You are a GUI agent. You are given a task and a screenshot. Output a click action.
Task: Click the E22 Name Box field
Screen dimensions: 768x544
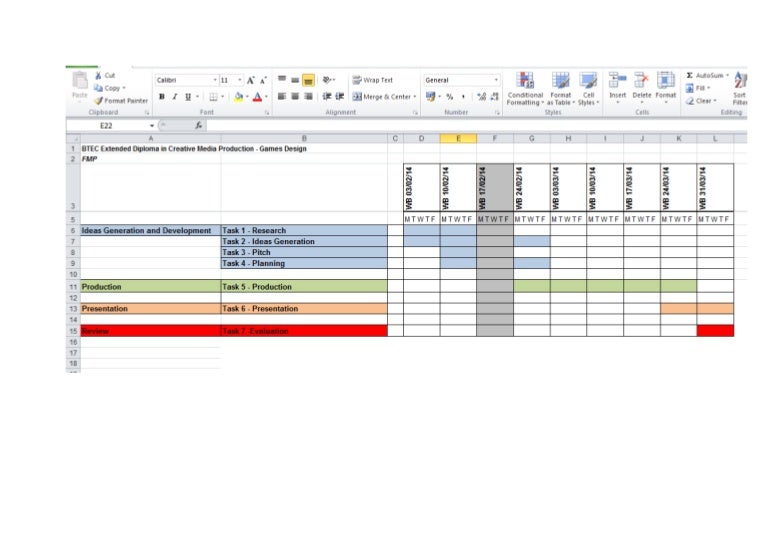tap(106, 126)
